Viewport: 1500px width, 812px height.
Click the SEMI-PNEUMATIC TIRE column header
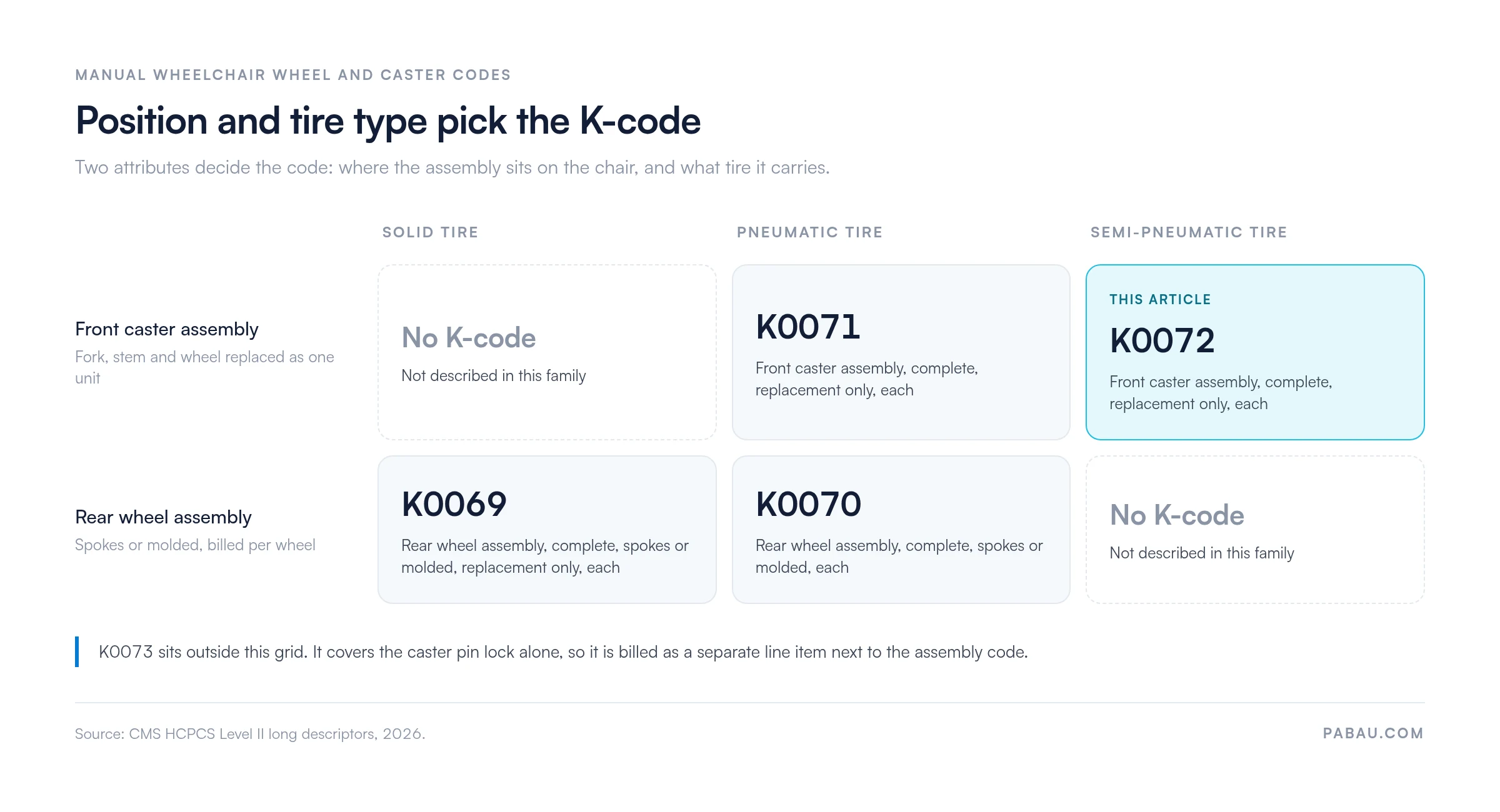1189,232
